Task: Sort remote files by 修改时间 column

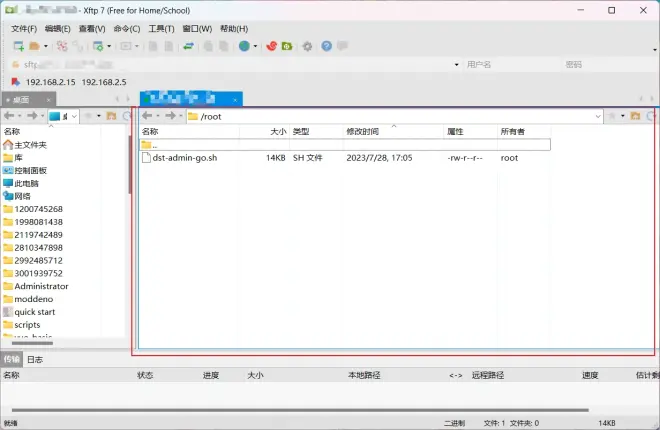Action: 394,132
